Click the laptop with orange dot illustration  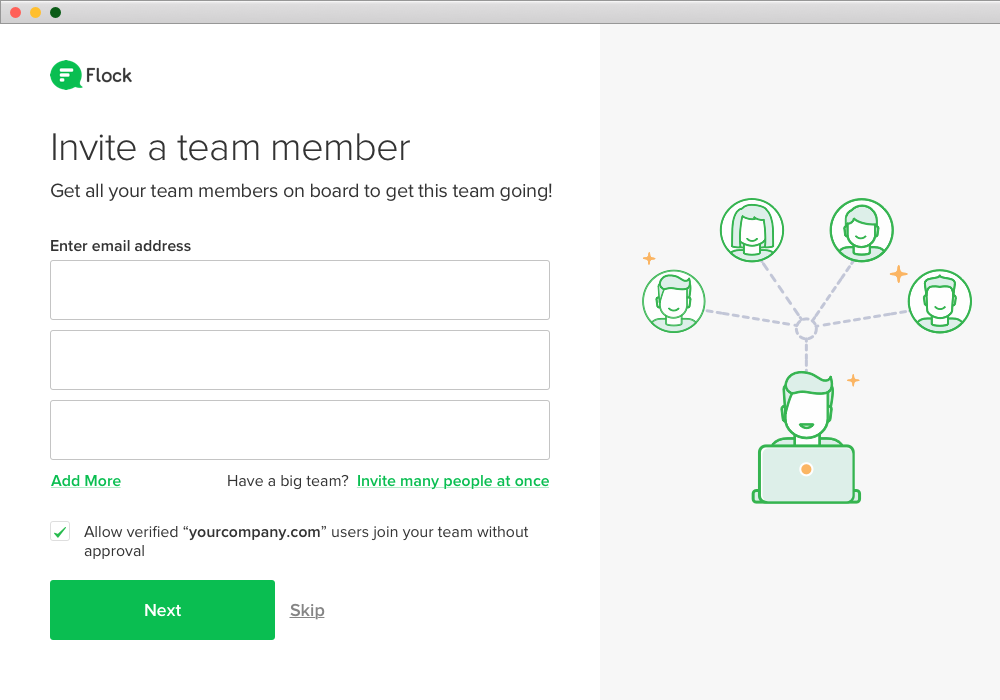tap(806, 470)
